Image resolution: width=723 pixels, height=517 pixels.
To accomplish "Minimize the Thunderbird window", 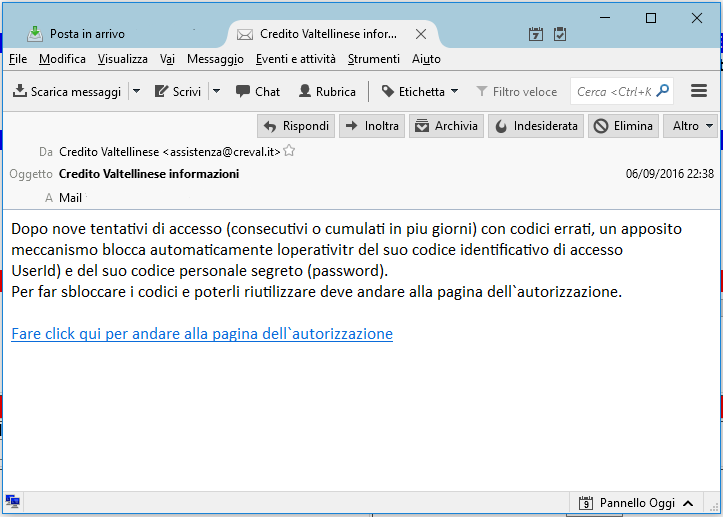I will click(x=605, y=18).
